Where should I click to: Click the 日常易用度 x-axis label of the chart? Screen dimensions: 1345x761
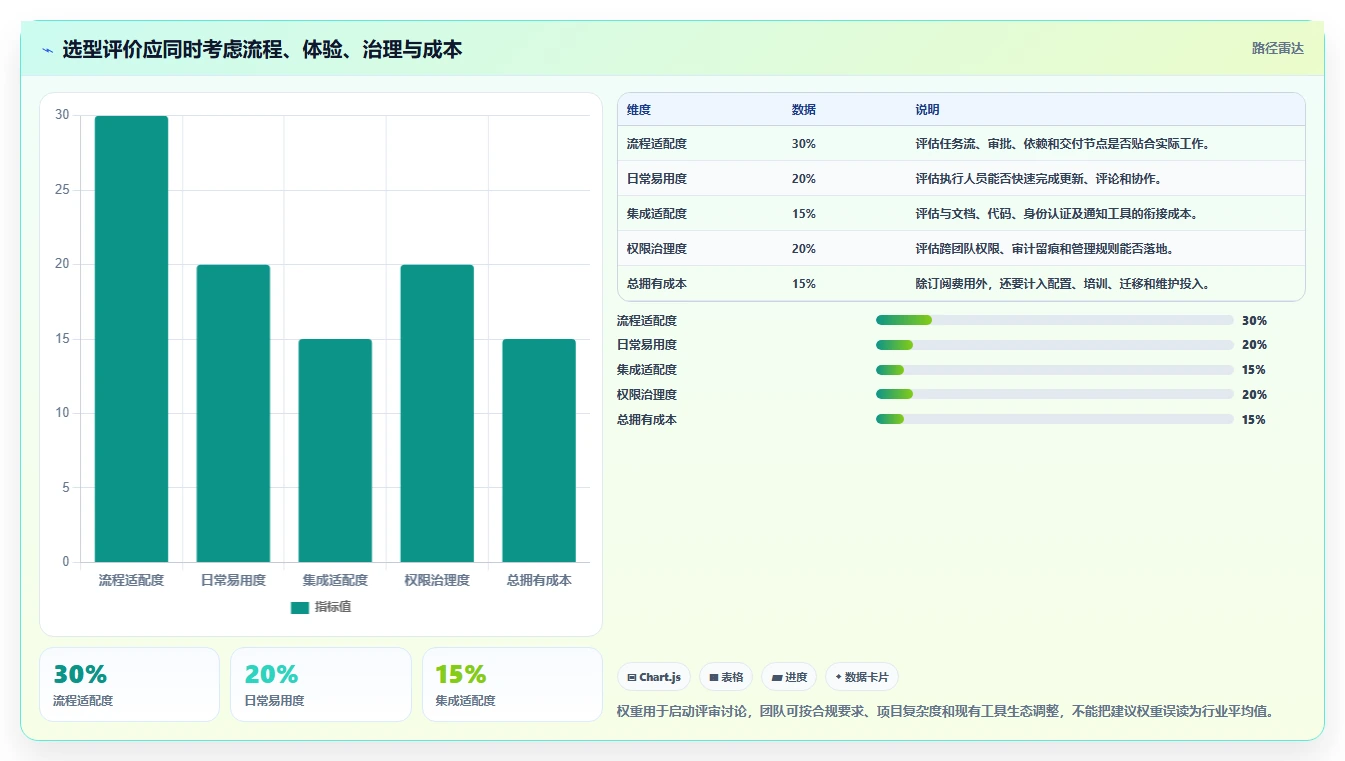tap(233, 580)
